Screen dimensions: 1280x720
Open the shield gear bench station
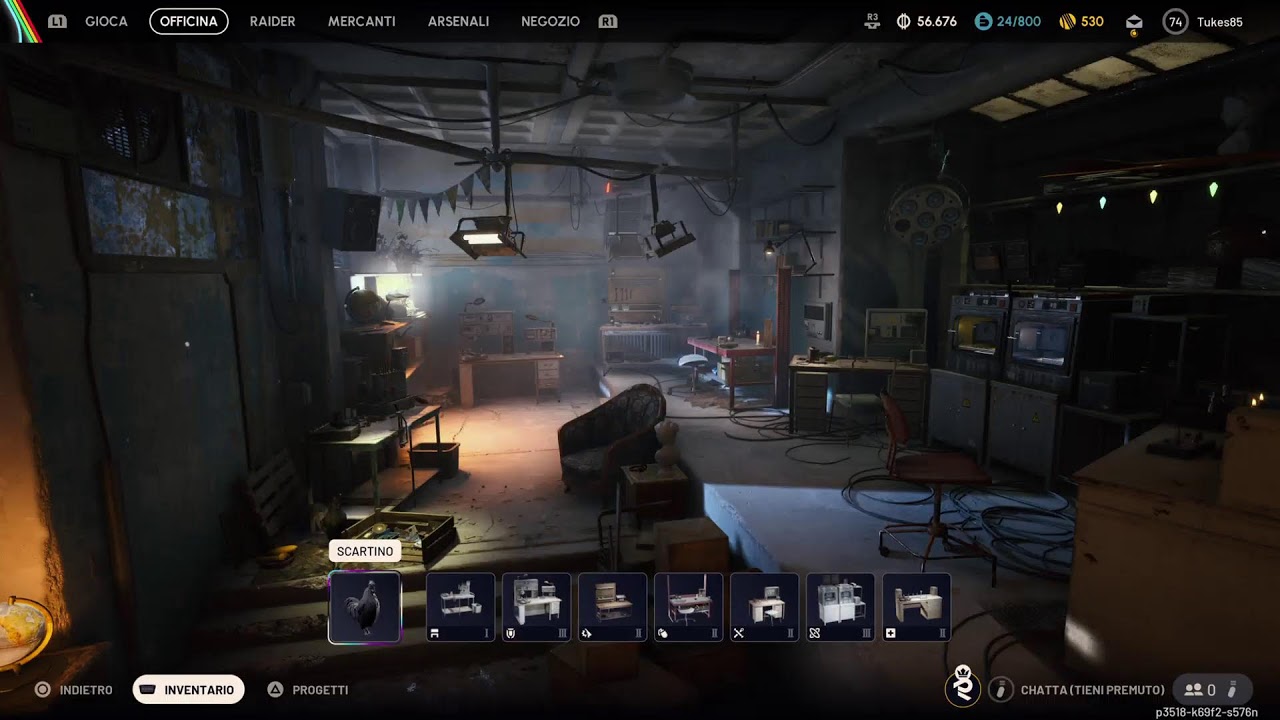click(x=537, y=607)
